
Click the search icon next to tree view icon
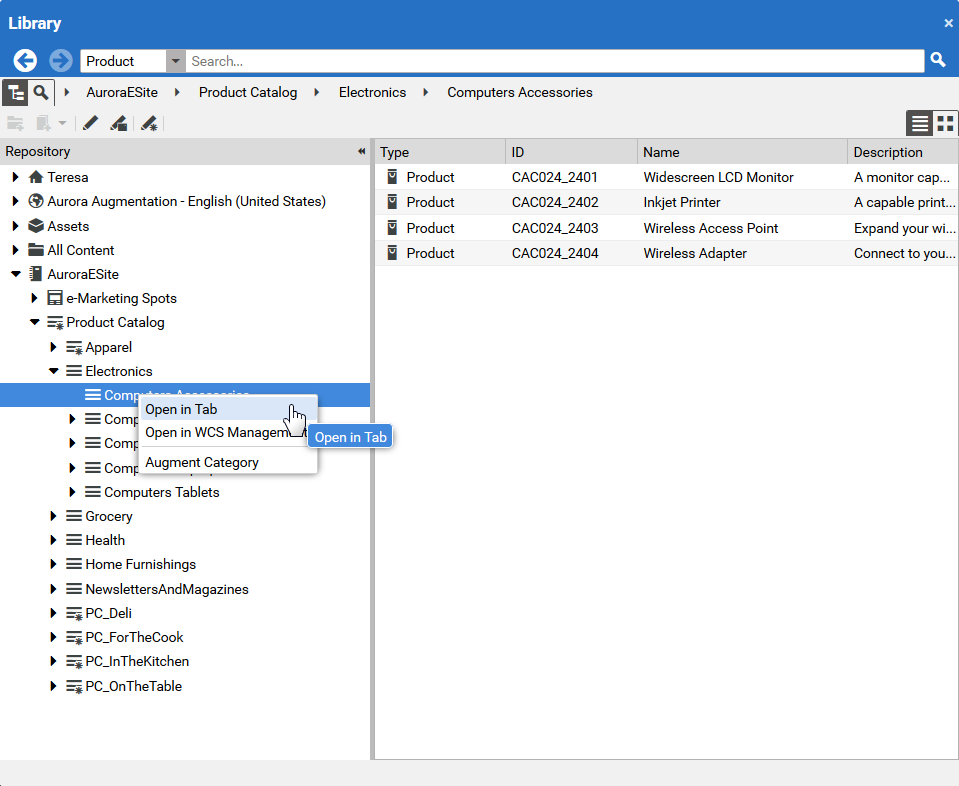41,92
